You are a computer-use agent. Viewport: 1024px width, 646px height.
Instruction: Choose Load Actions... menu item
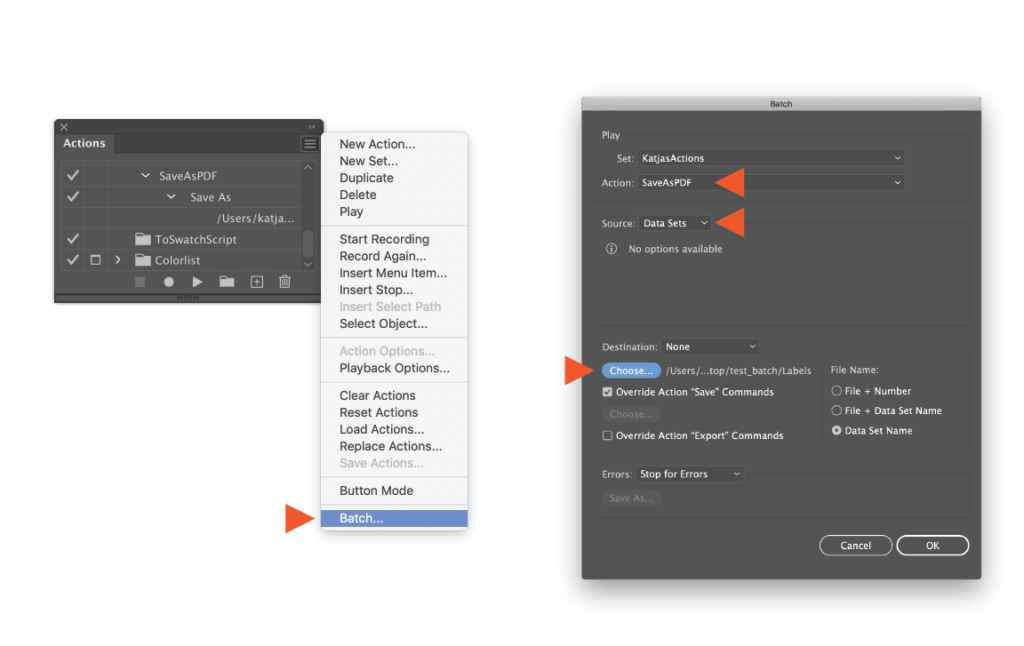381,430
